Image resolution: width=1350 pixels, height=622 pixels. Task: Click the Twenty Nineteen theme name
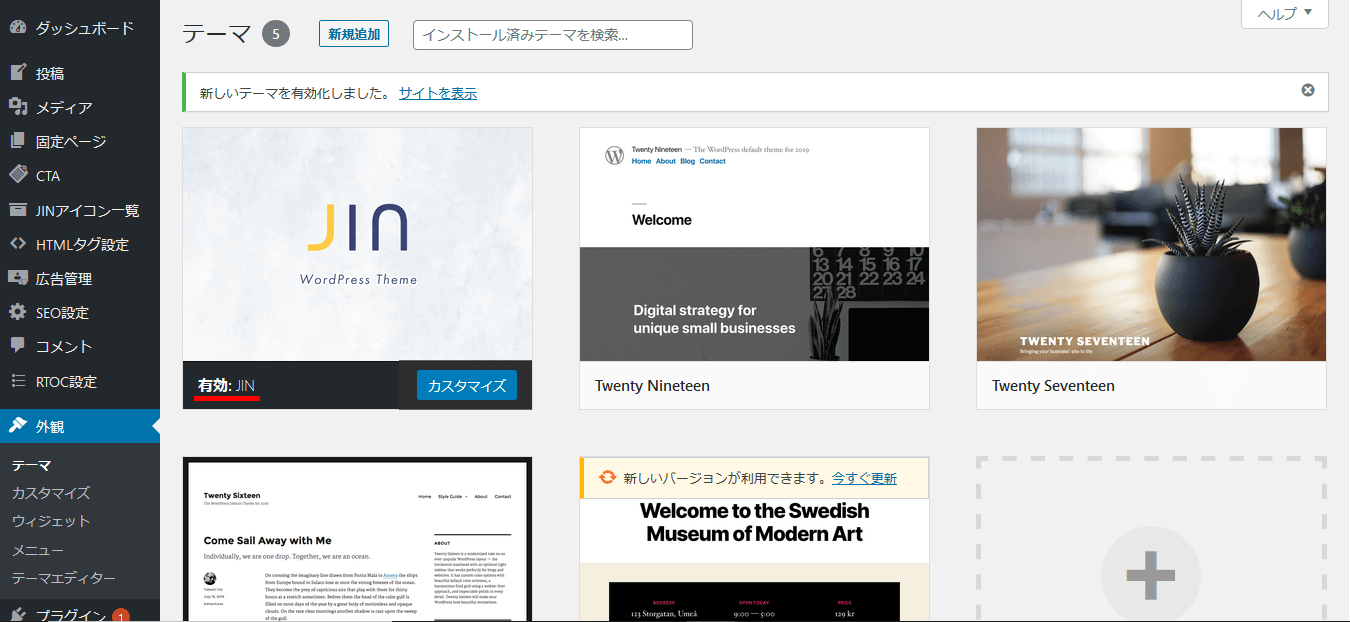click(x=653, y=385)
